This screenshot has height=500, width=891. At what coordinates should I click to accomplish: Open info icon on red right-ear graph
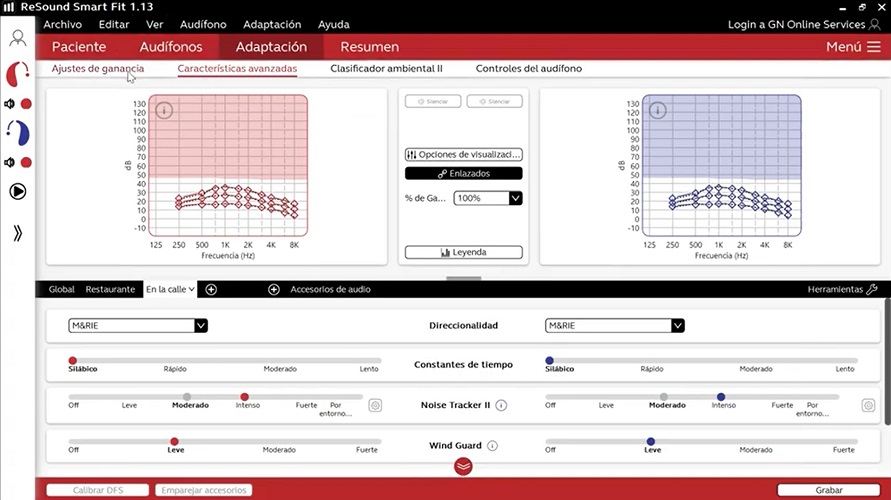coord(164,110)
